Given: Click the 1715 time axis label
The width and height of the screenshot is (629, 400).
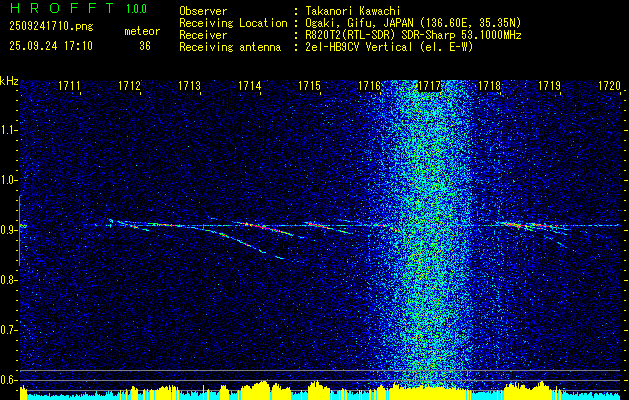Looking at the screenshot, I should pyautogui.click(x=310, y=86).
